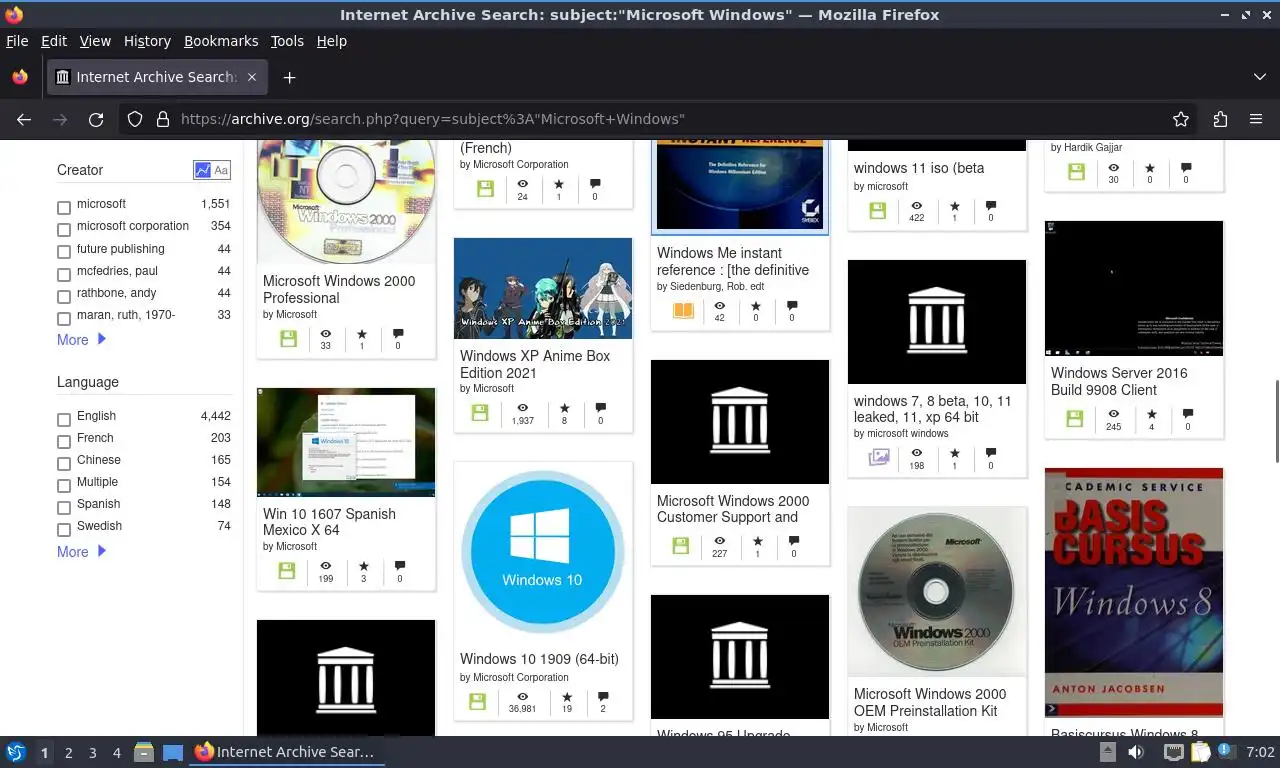
Task: Open Windows 10 1909 (64-bit) title link
Action: click(x=539, y=659)
